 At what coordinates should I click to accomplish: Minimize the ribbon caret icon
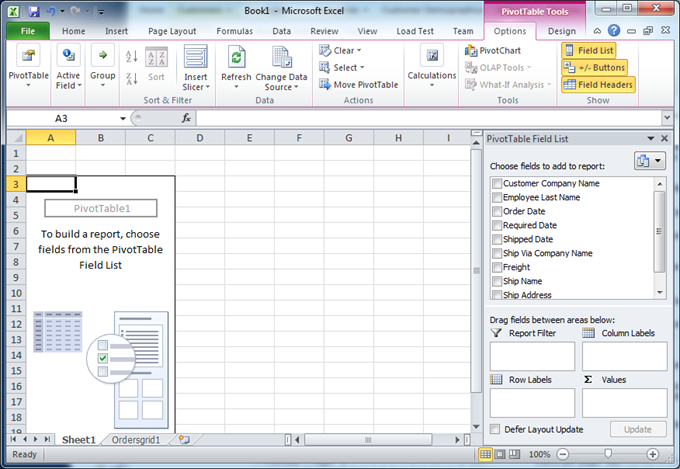pos(597,31)
